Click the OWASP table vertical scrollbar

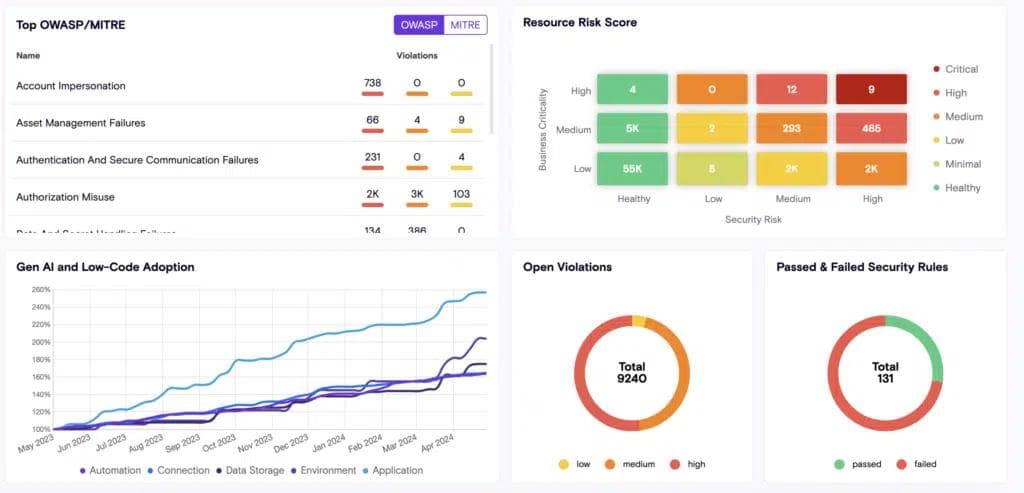click(491, 90)
